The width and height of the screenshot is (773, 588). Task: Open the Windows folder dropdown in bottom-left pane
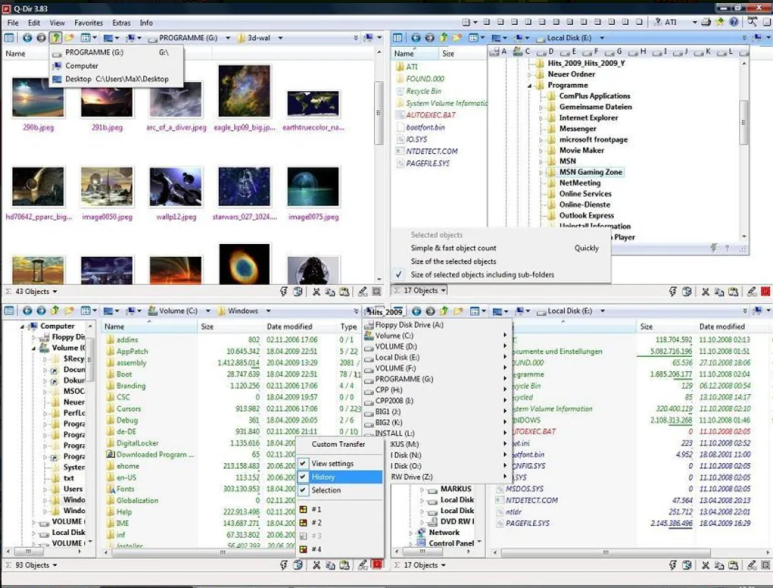[268, 311]
